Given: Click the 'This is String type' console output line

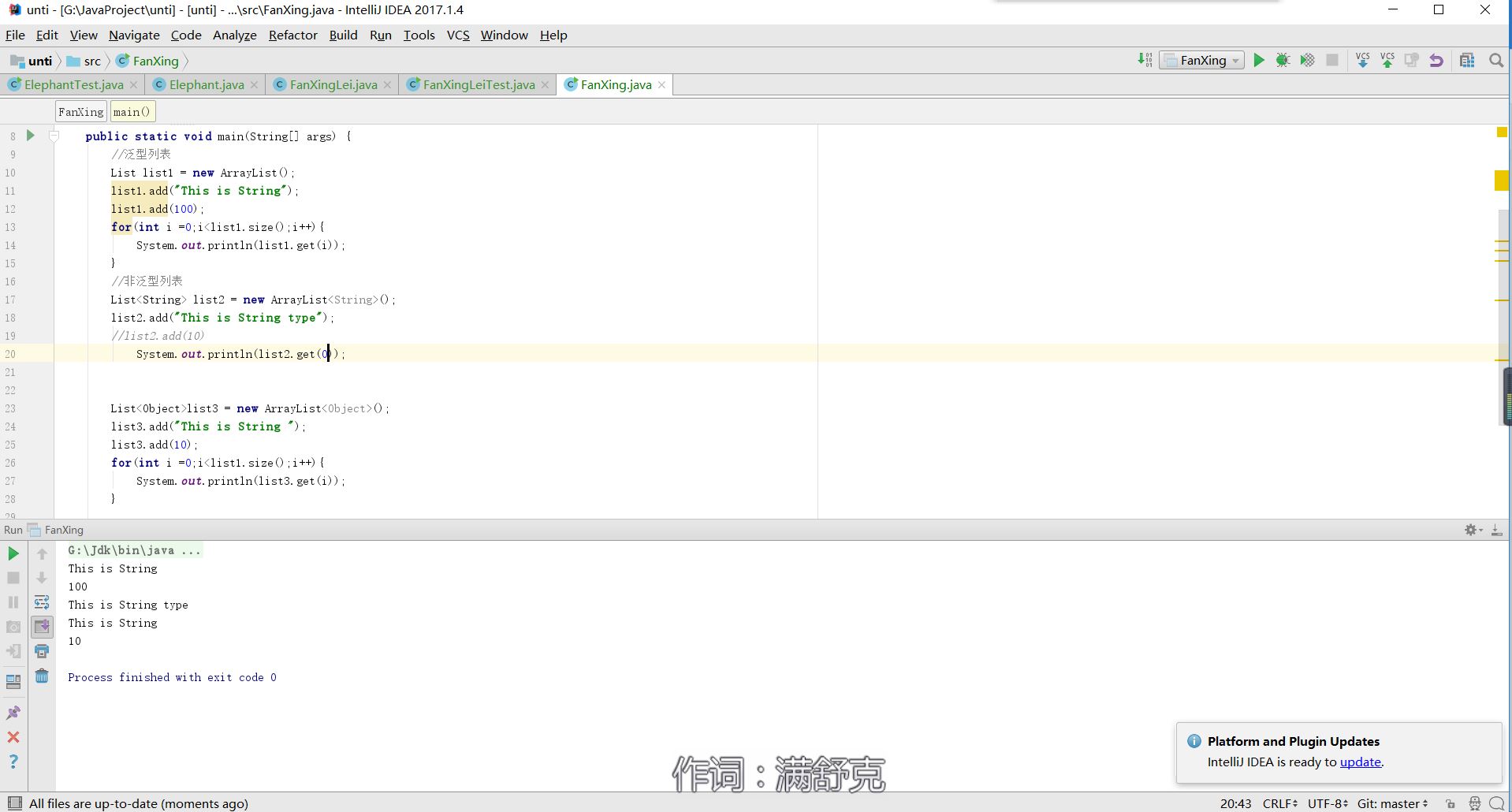Looking at the screenshot, I should point(128,605).
